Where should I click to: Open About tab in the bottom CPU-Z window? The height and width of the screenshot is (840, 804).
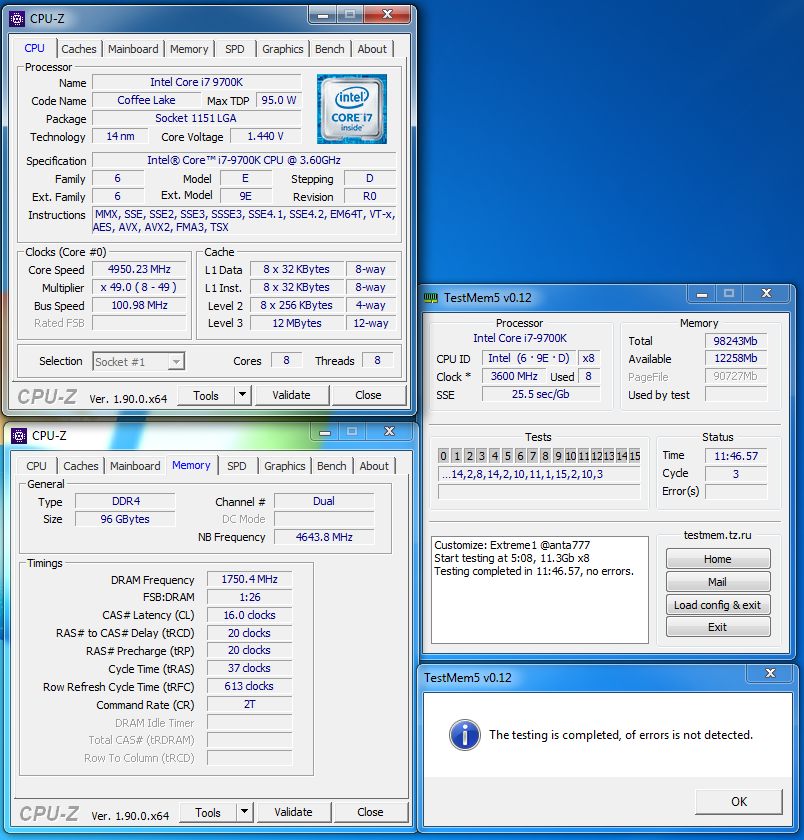374,466
